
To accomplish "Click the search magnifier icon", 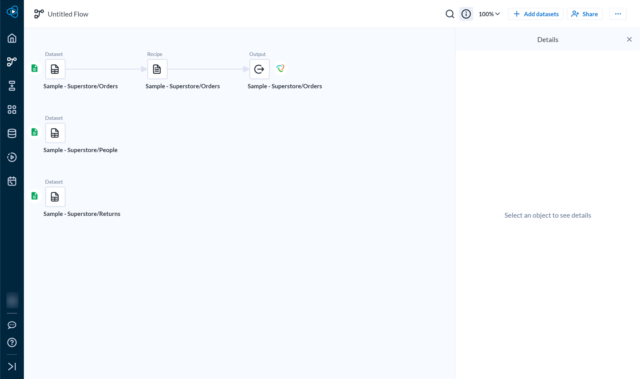I will point(450,14).
